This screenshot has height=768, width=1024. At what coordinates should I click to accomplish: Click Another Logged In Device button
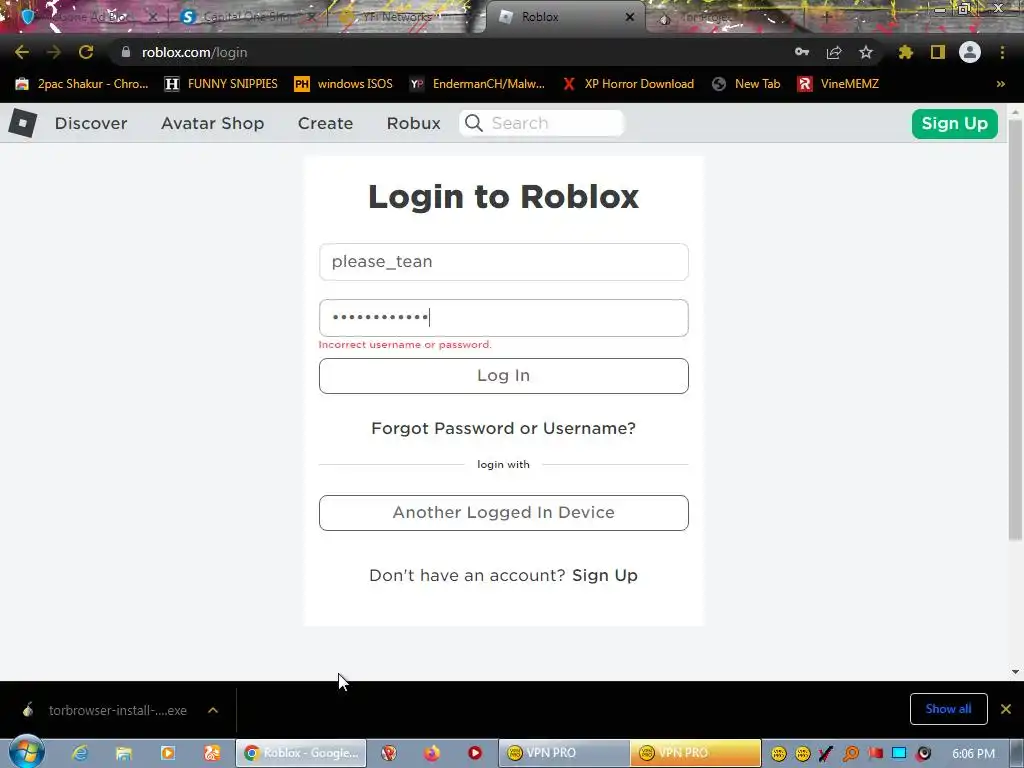pyautogui.click(x=504, y=513)
